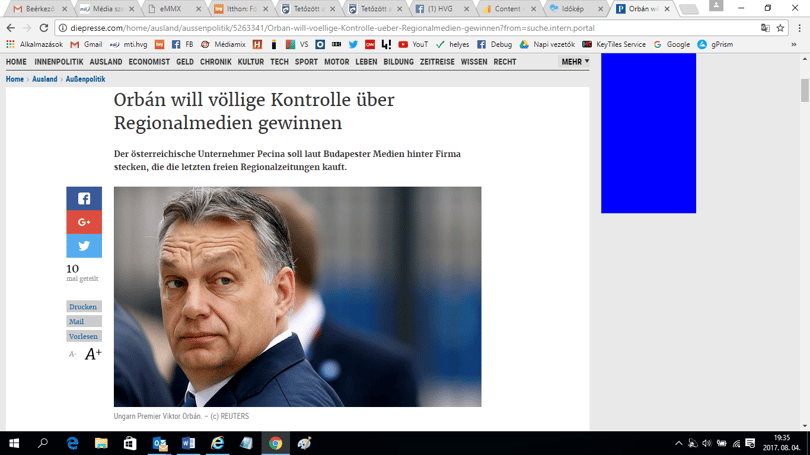The image size is (810, 455).
Task: Switch to Média mti tab
Action: point(107,9)
